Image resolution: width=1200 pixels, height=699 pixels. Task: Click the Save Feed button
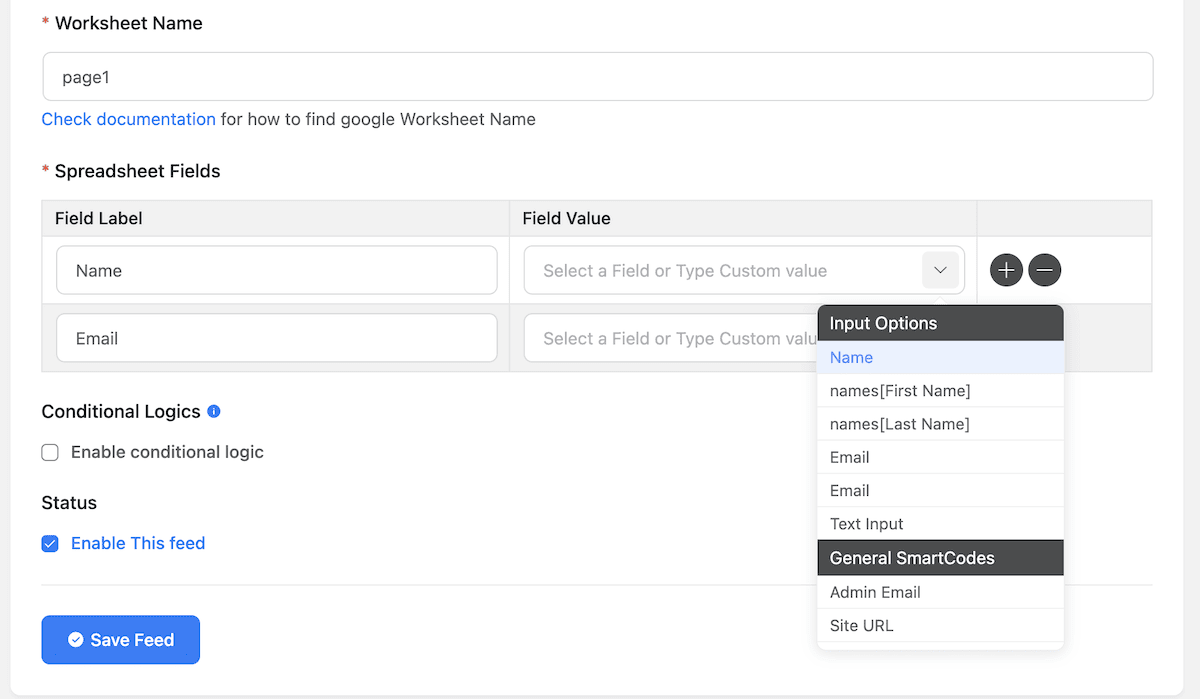click(121, 640)
